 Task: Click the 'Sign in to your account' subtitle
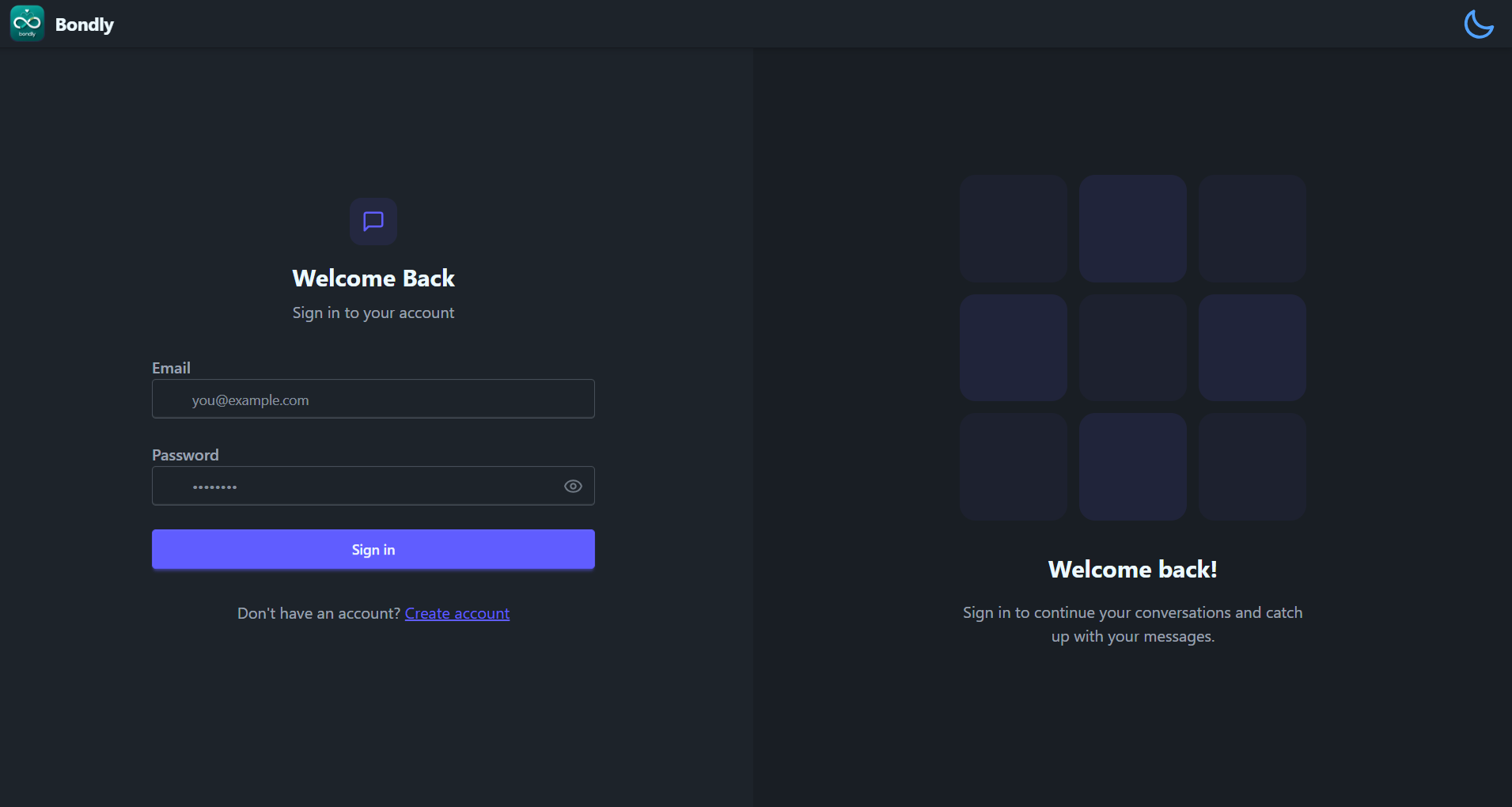pyautogui.click(x=373, y=313)
